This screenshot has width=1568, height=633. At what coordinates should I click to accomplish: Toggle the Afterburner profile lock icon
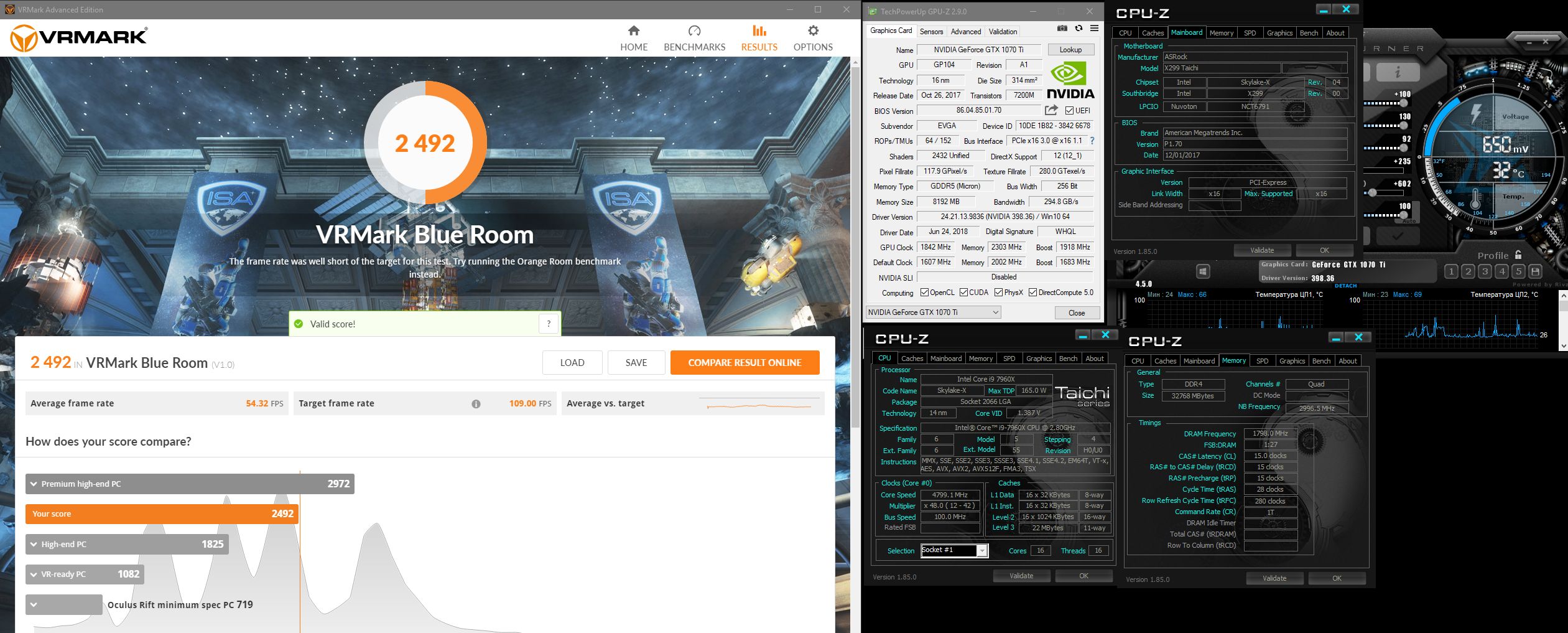tap(1518, 255)
